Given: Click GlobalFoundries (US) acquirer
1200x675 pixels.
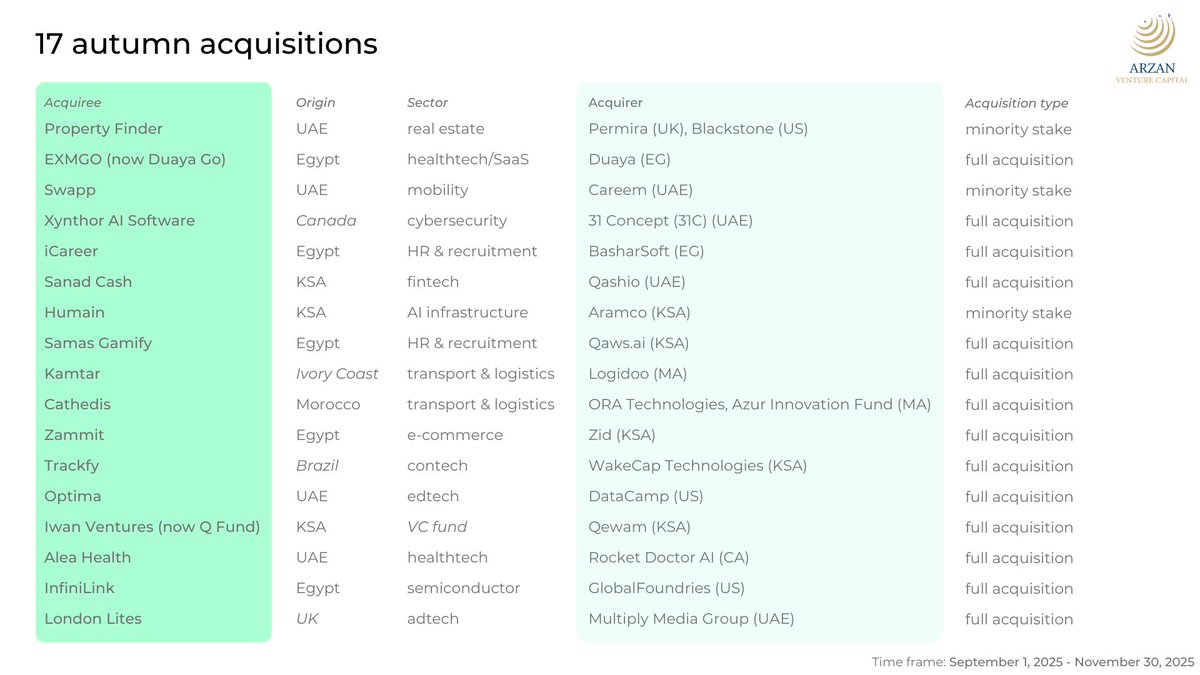Looking at the screenshot, I should (666, 588).
